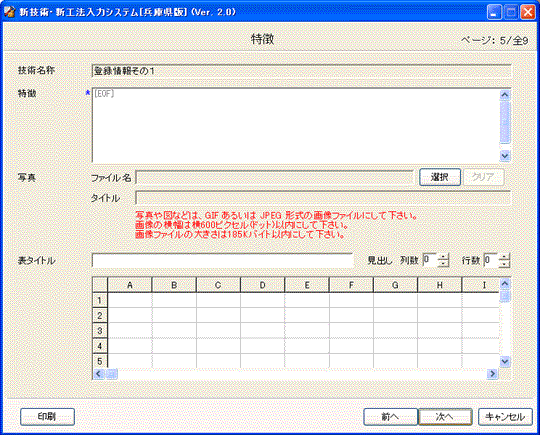Screen dimensions: 540x435
Task: Click the 選択 button to choose photo file
Action: click(x=440, y=177)
